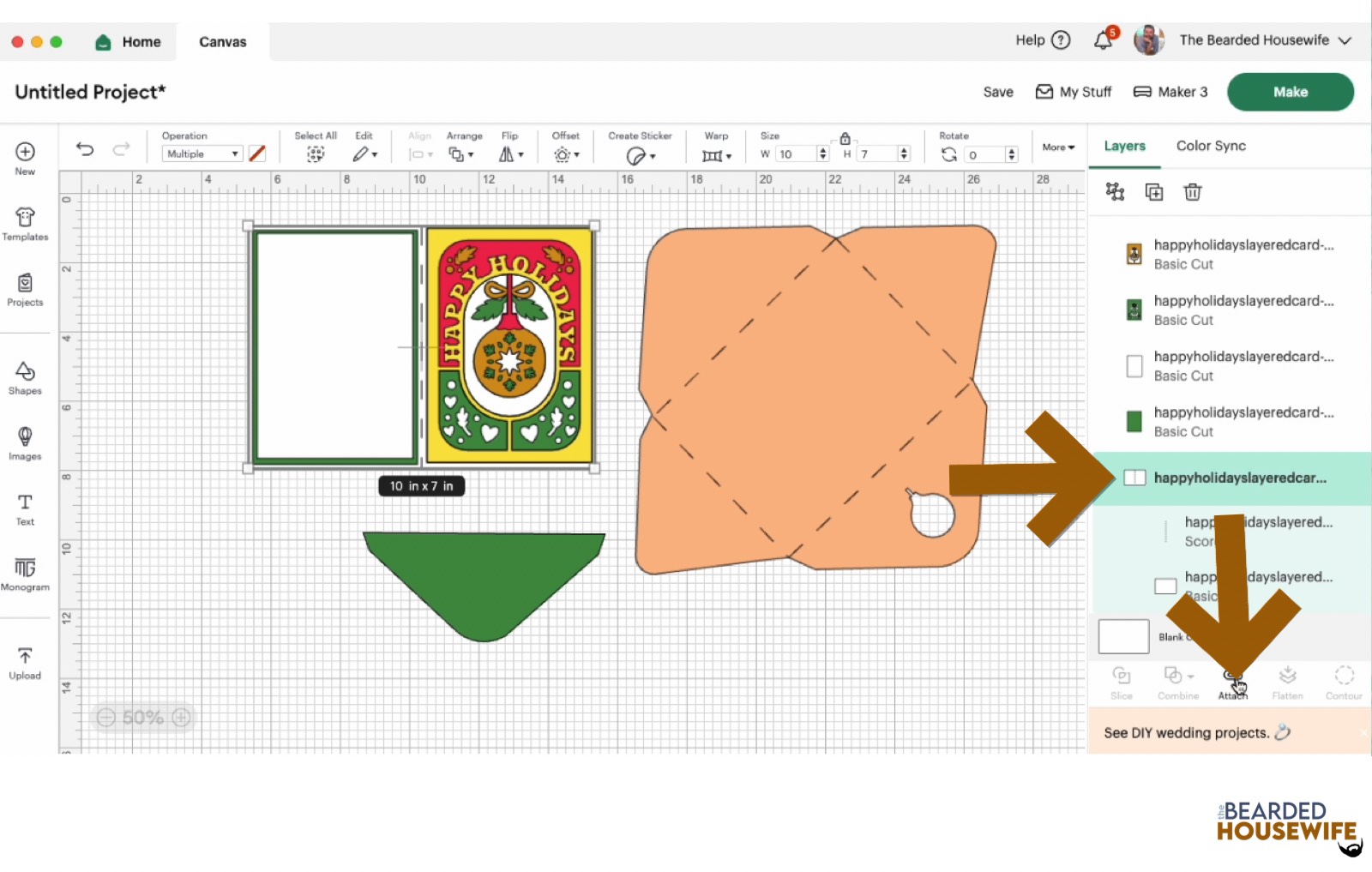
Task: Click the 50% zoom level
Action: click(x=142, y=718)
